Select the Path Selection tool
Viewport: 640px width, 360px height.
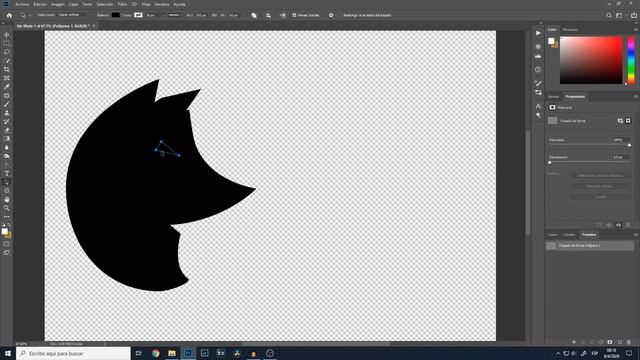coord(7,182)
